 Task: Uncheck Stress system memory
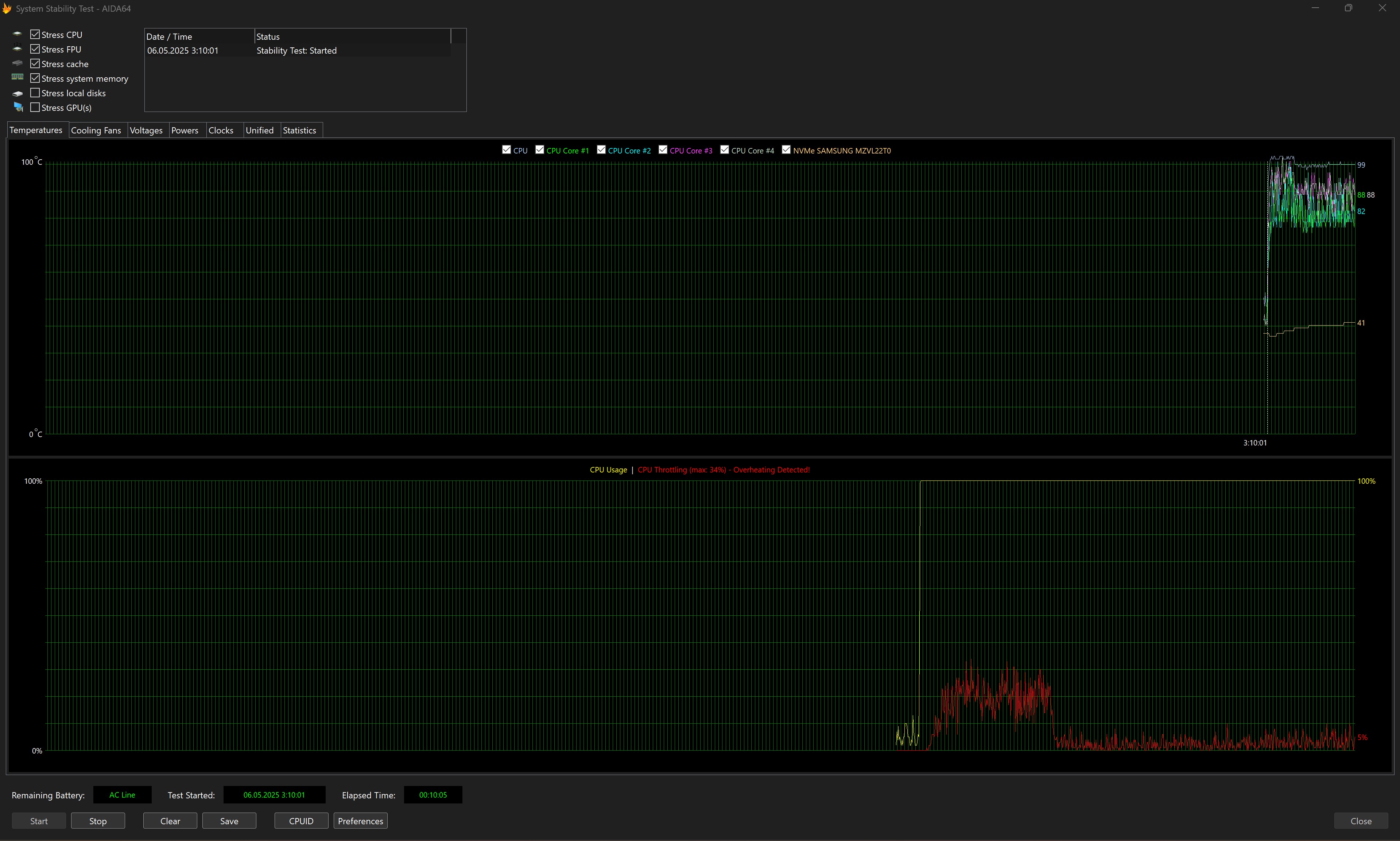pos(35,78)
